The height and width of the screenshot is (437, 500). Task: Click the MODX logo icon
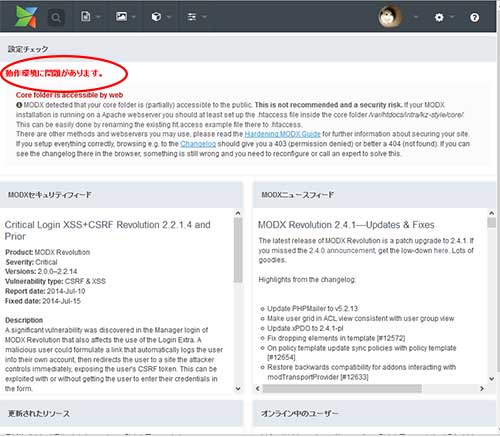point(26,16)
